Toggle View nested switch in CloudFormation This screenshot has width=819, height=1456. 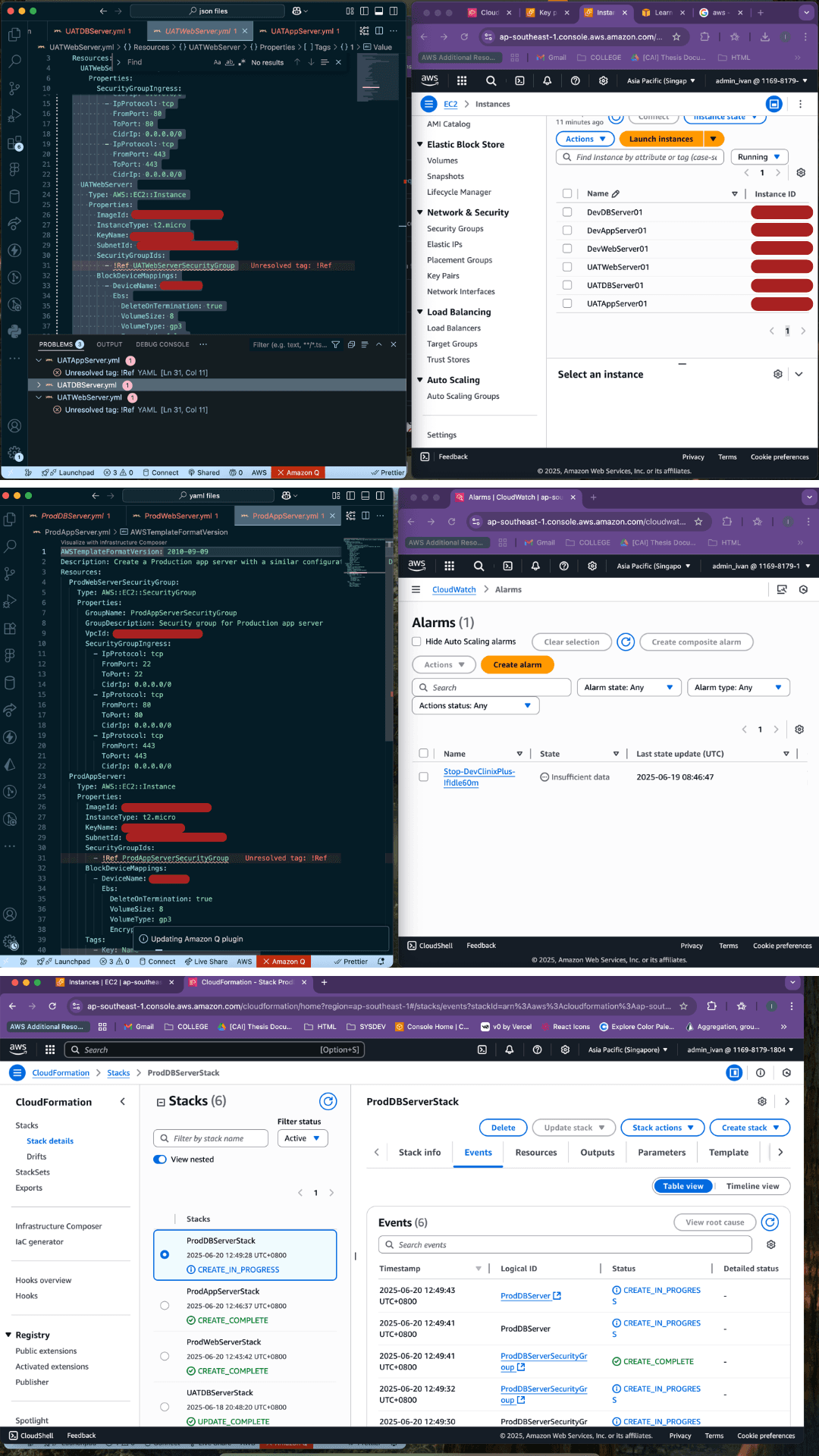[x=160, y=1159]
